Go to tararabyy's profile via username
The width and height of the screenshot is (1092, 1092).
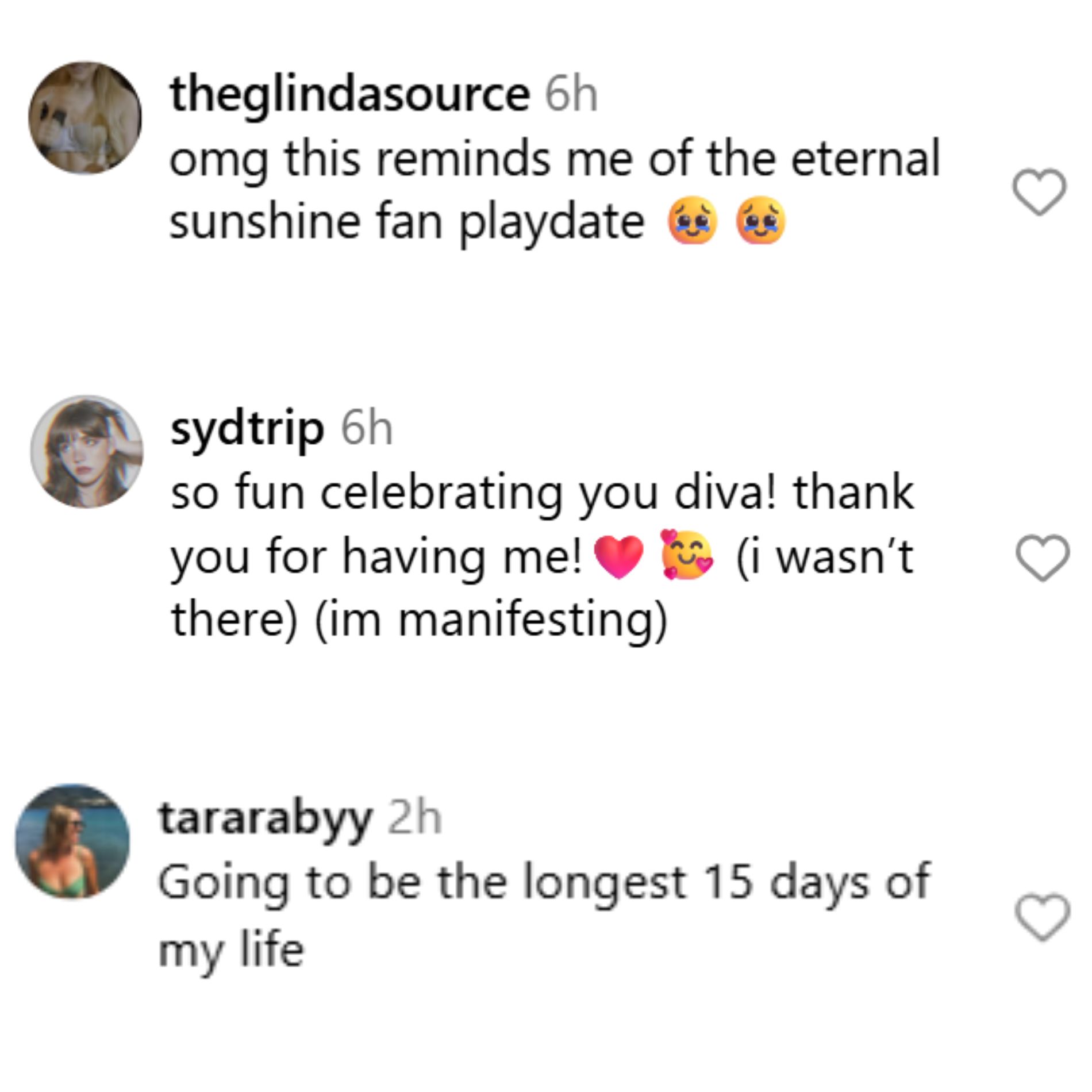click(265, 818)
